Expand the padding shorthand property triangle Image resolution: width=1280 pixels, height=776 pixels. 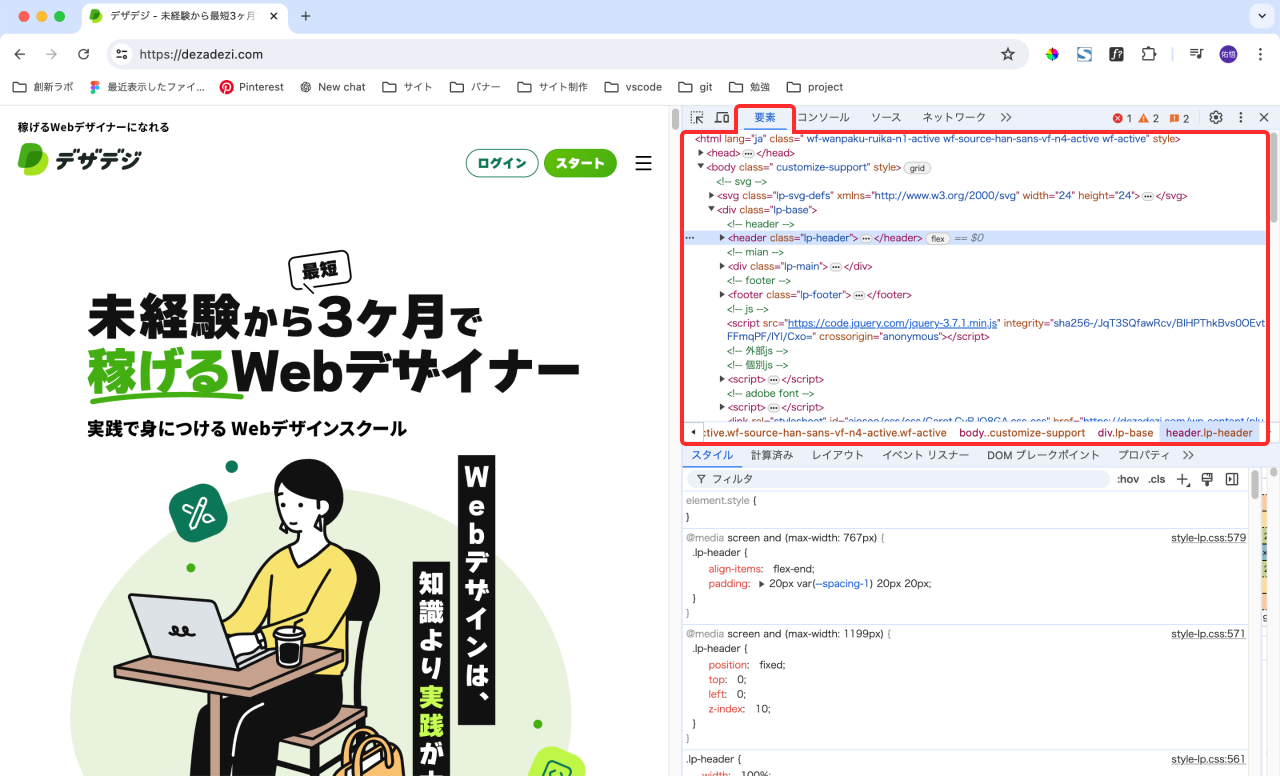pyautogui.click(x=762, y=584)
